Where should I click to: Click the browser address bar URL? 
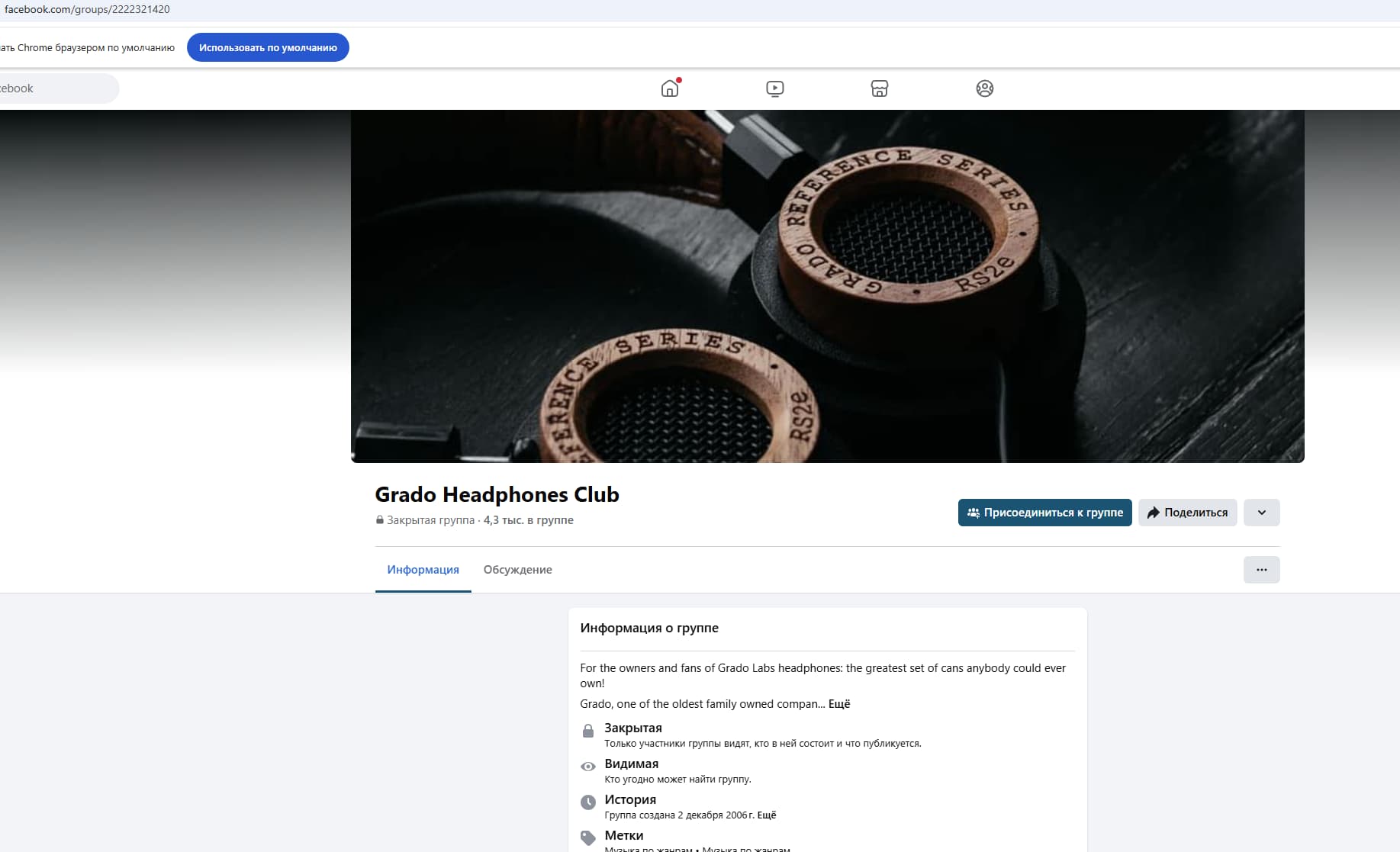coord(87,9)
